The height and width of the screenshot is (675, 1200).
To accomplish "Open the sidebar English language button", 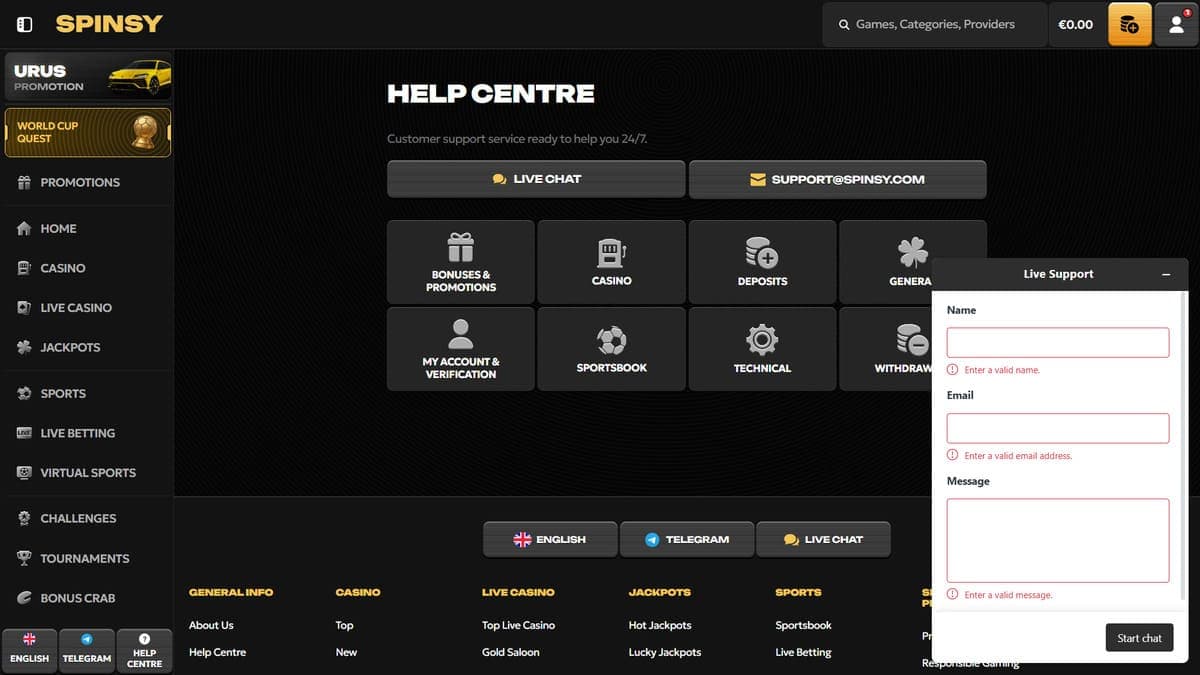I will 29,650.
